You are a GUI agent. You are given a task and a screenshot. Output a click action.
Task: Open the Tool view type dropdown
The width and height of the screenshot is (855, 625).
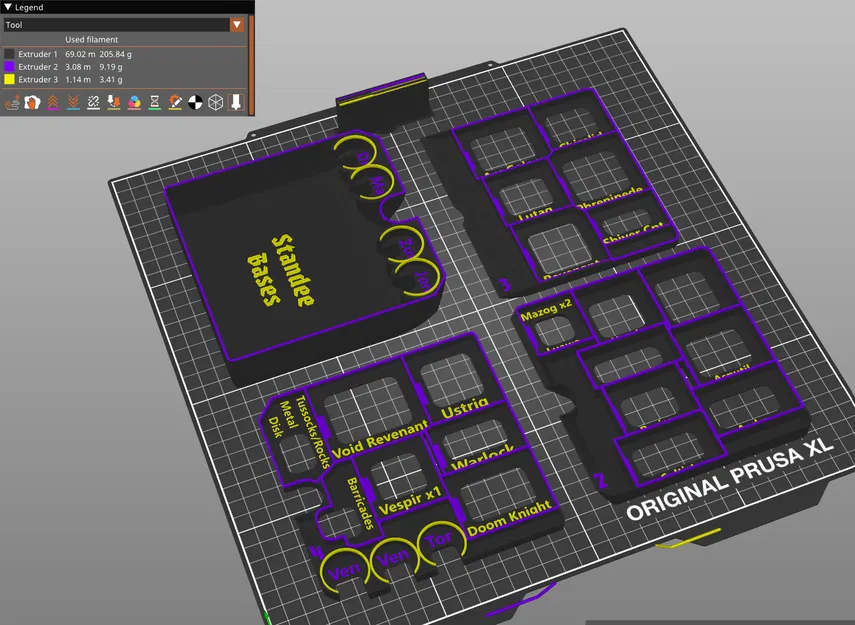[x=237, y=25]
